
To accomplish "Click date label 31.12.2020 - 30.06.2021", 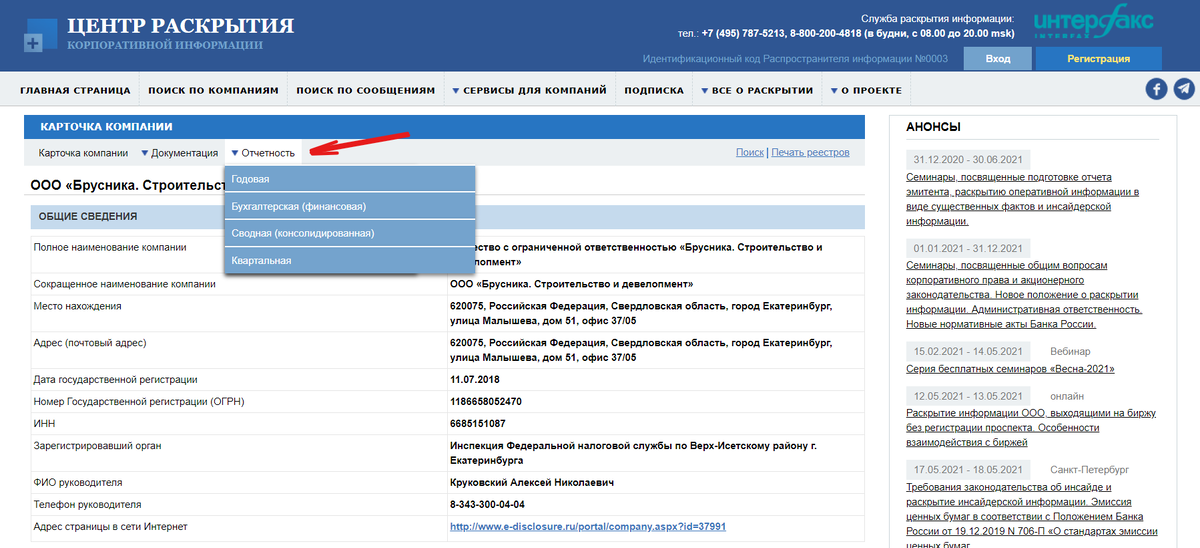I will pos(968,160).
